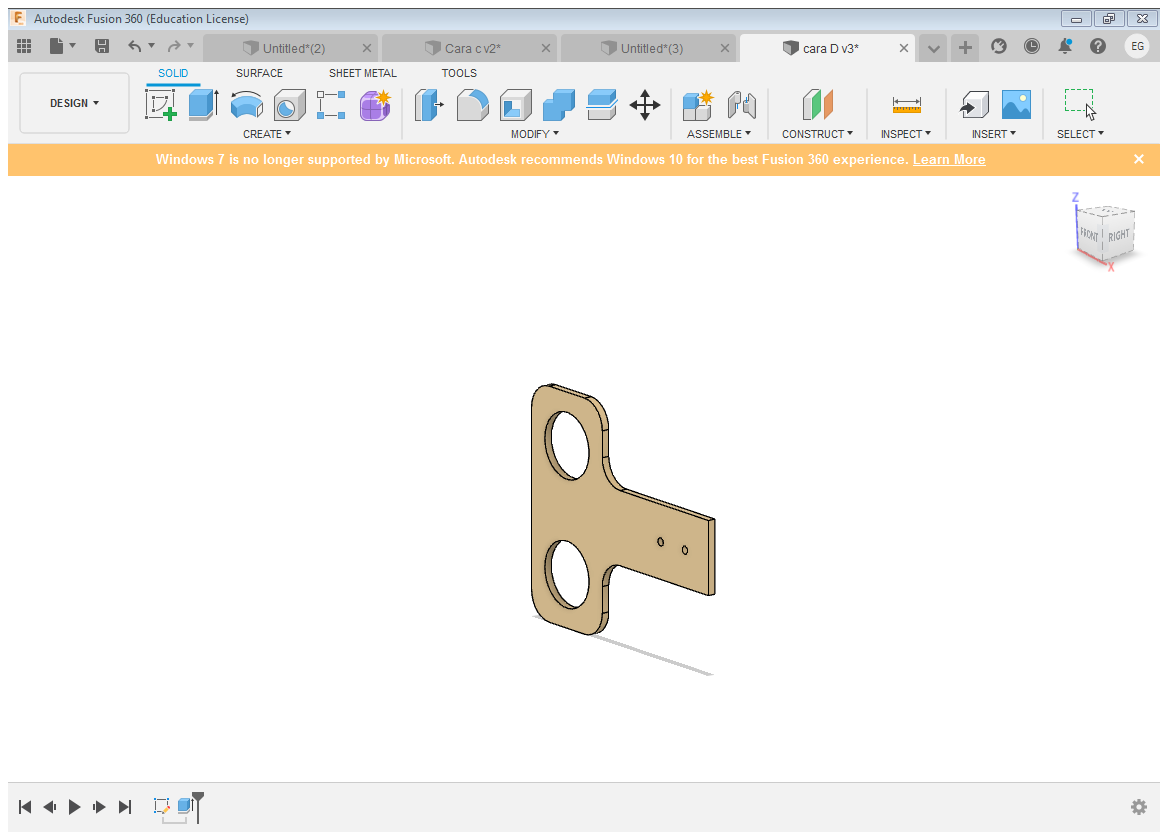The height and width of the screenshot is (840, 1168).
Task: Switch to the SURFACE tab
Action: point(259,73)
